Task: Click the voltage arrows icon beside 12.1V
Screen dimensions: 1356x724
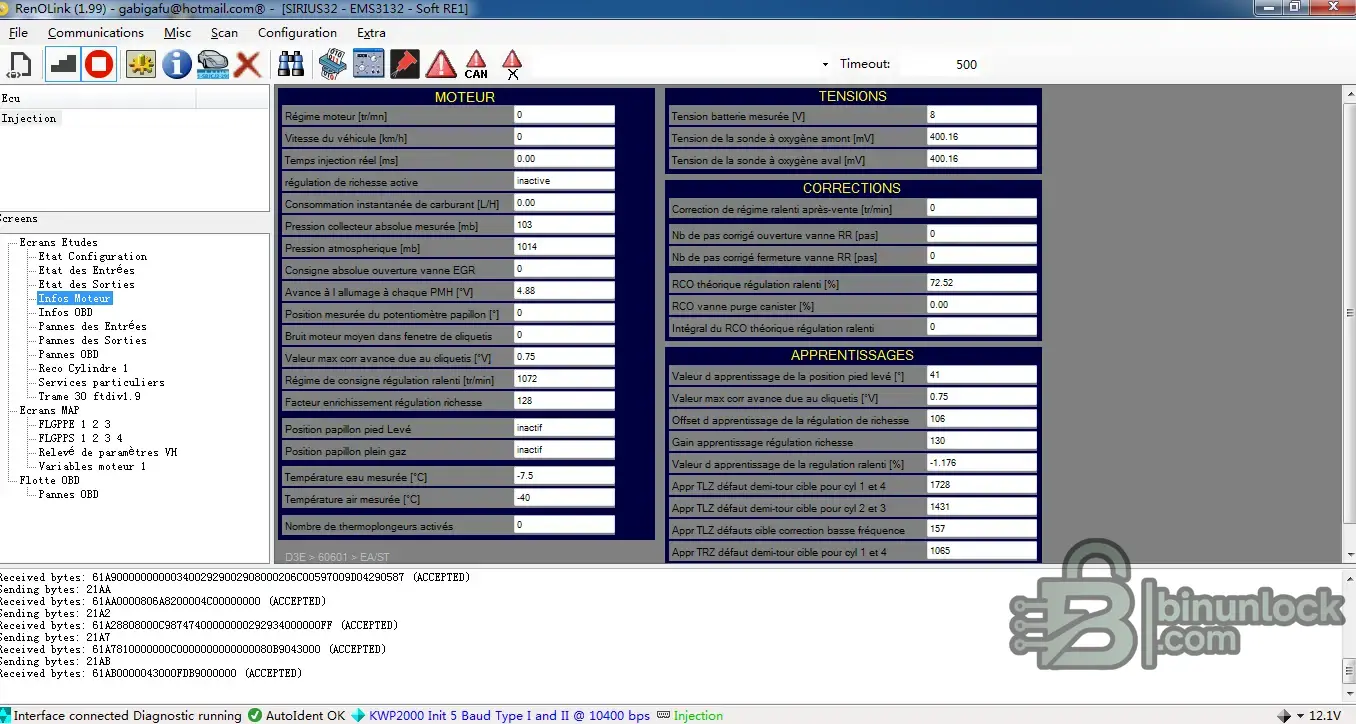Action: point(1285,716)
